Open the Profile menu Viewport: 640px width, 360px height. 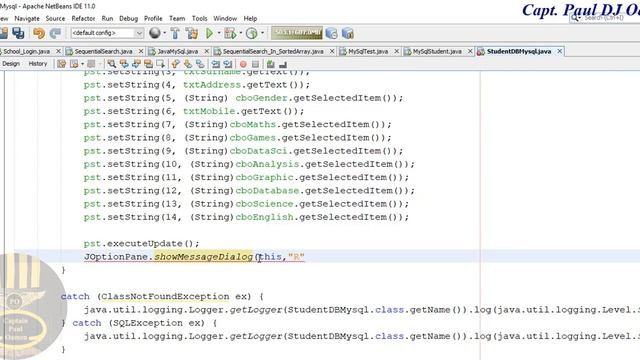153,18
